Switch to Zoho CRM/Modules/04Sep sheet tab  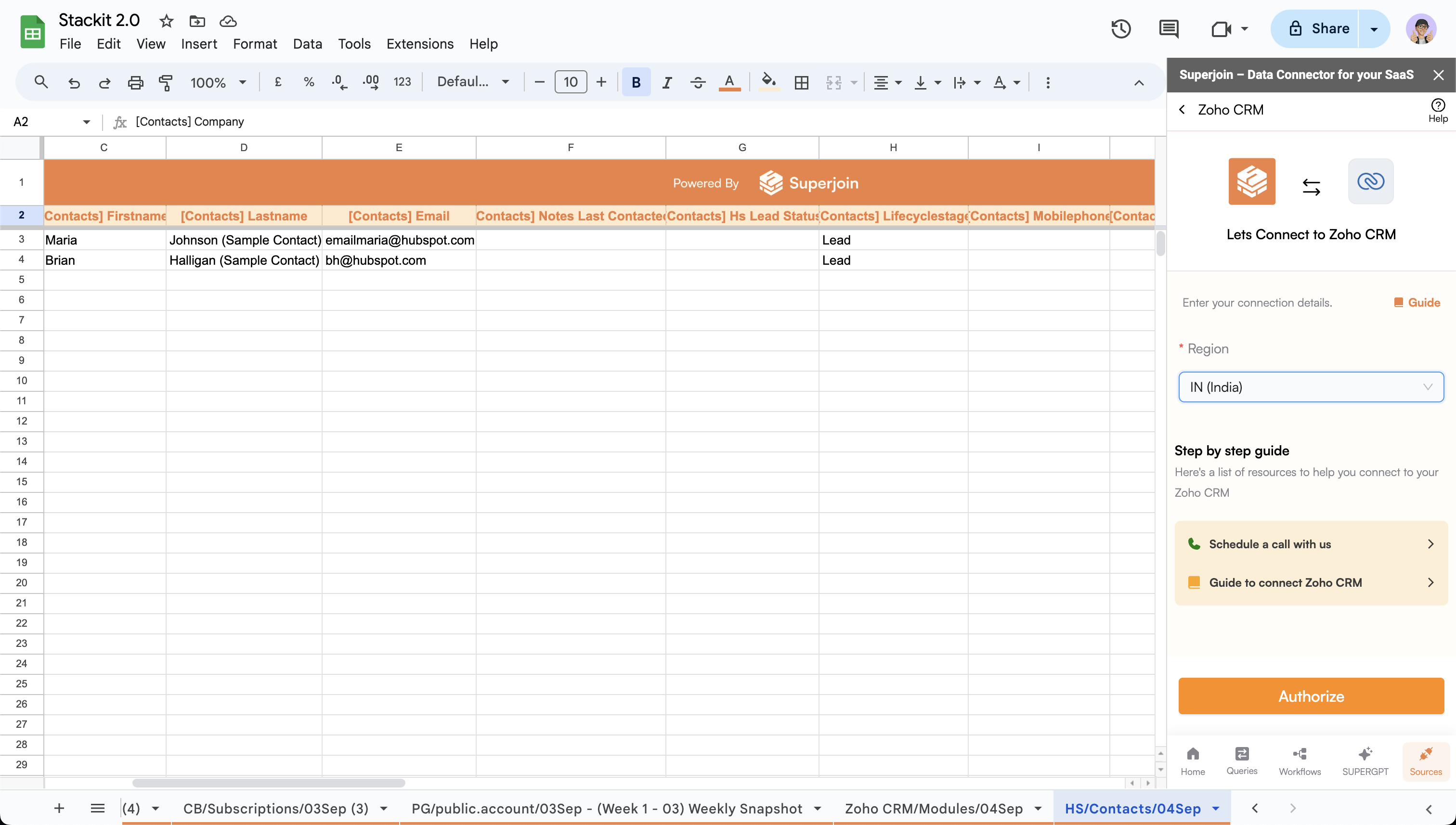[934, 809]
